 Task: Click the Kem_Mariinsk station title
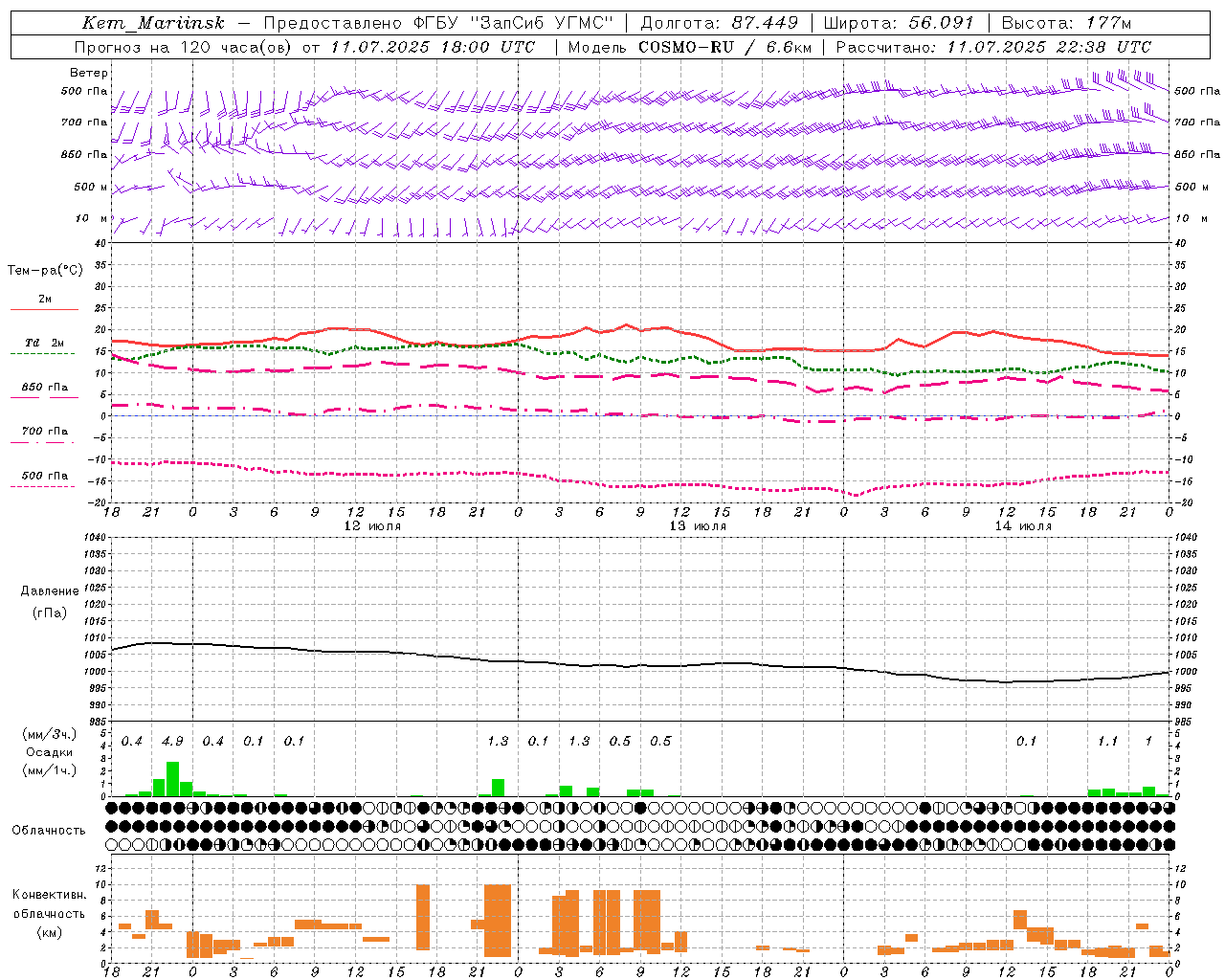pyautogui.click(x=154, y=23)
